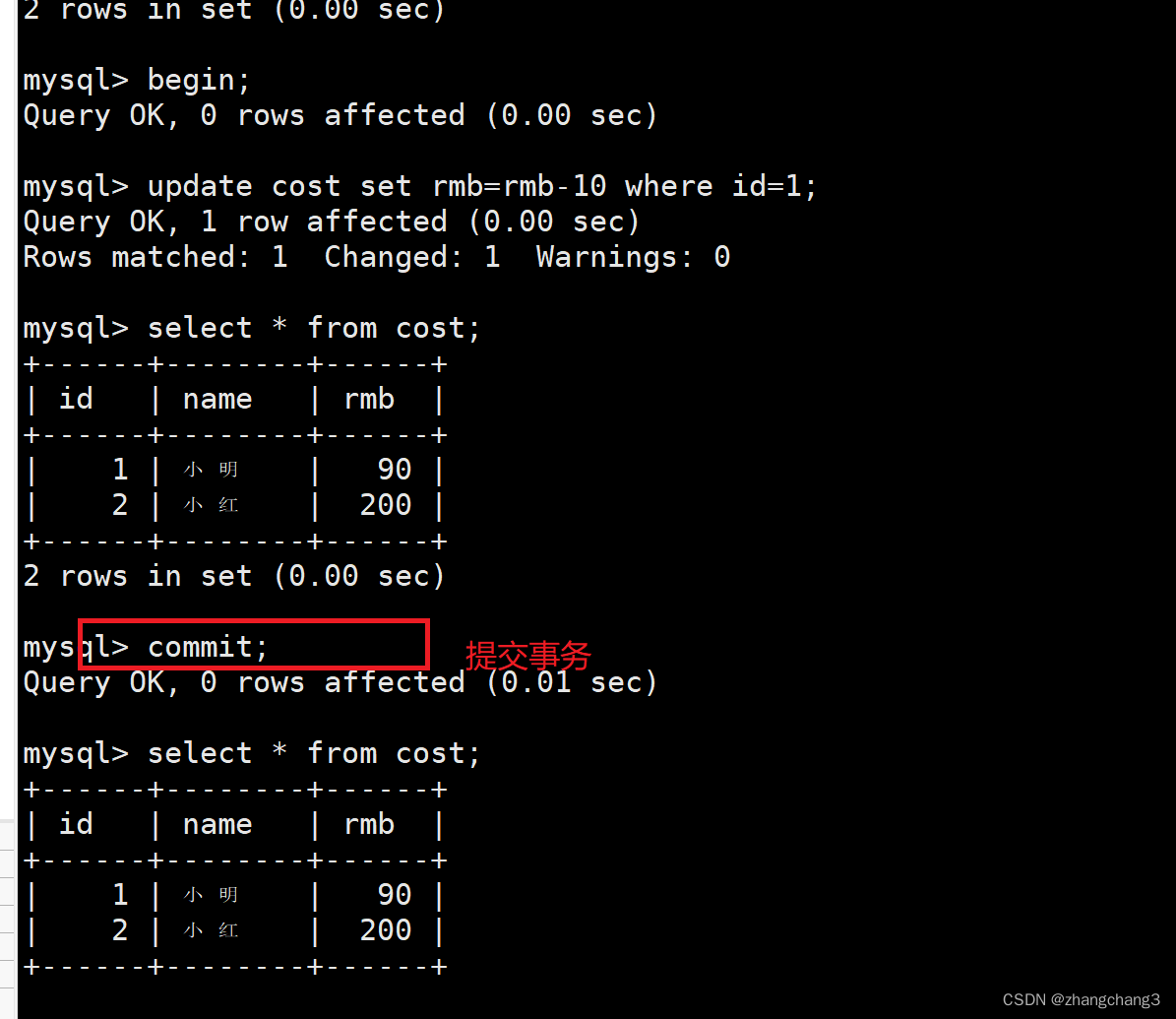Click the 小明 name cell in the post-commit table
Screen dimensions: 1176x1019
211,895
